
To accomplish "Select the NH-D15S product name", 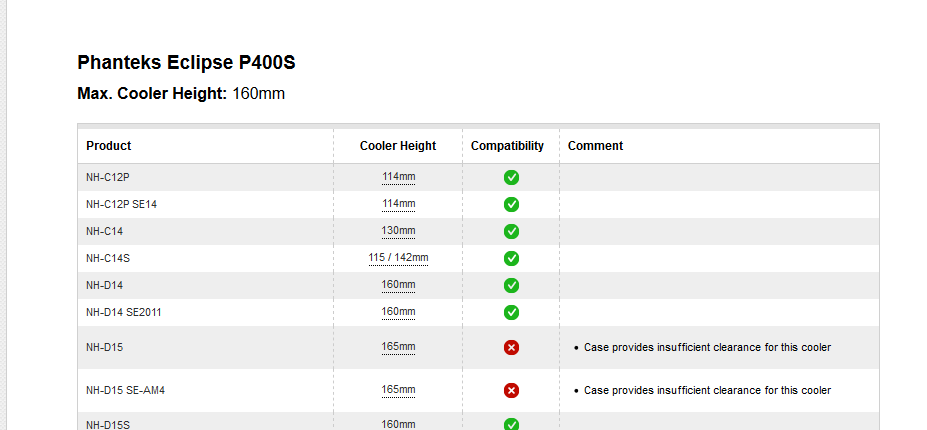I will point(108,425).
